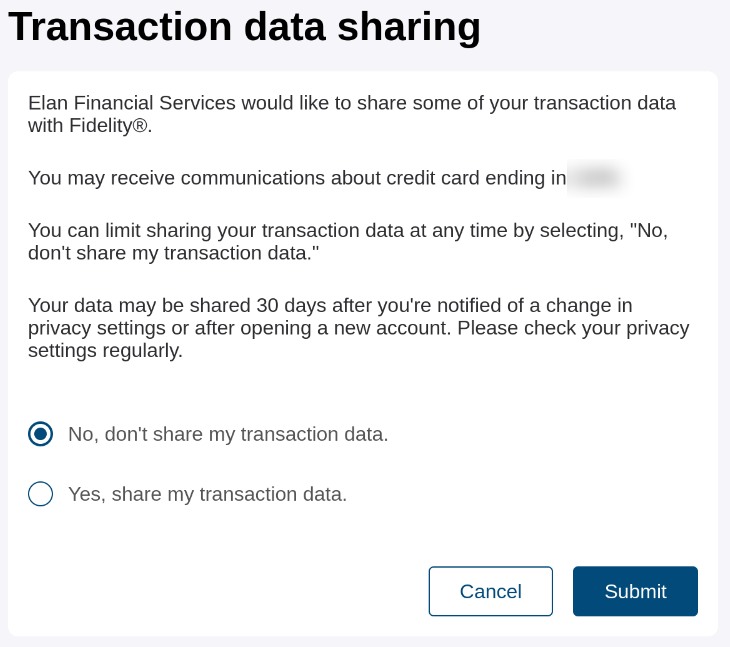This screenshot has height=647, width=730.
Task: Click the blurred credit card number
Action: coord(595,178)
